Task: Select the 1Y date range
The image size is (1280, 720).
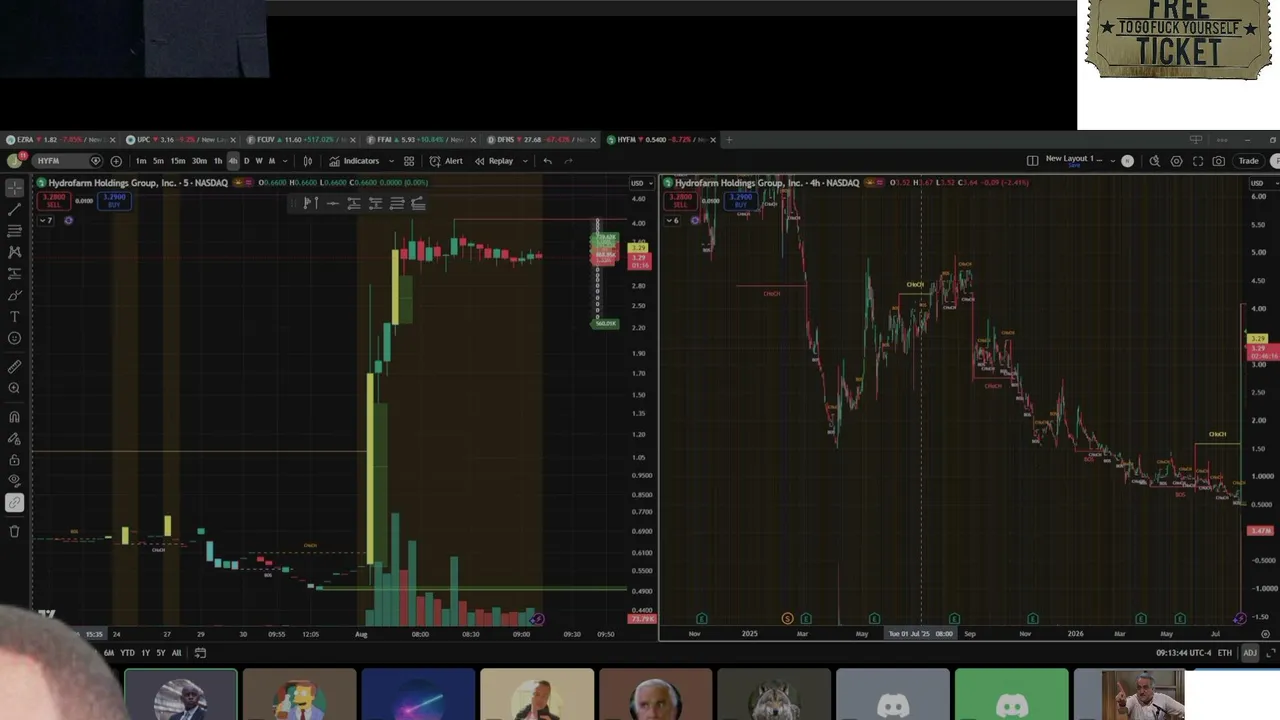Action: [145, 653]
